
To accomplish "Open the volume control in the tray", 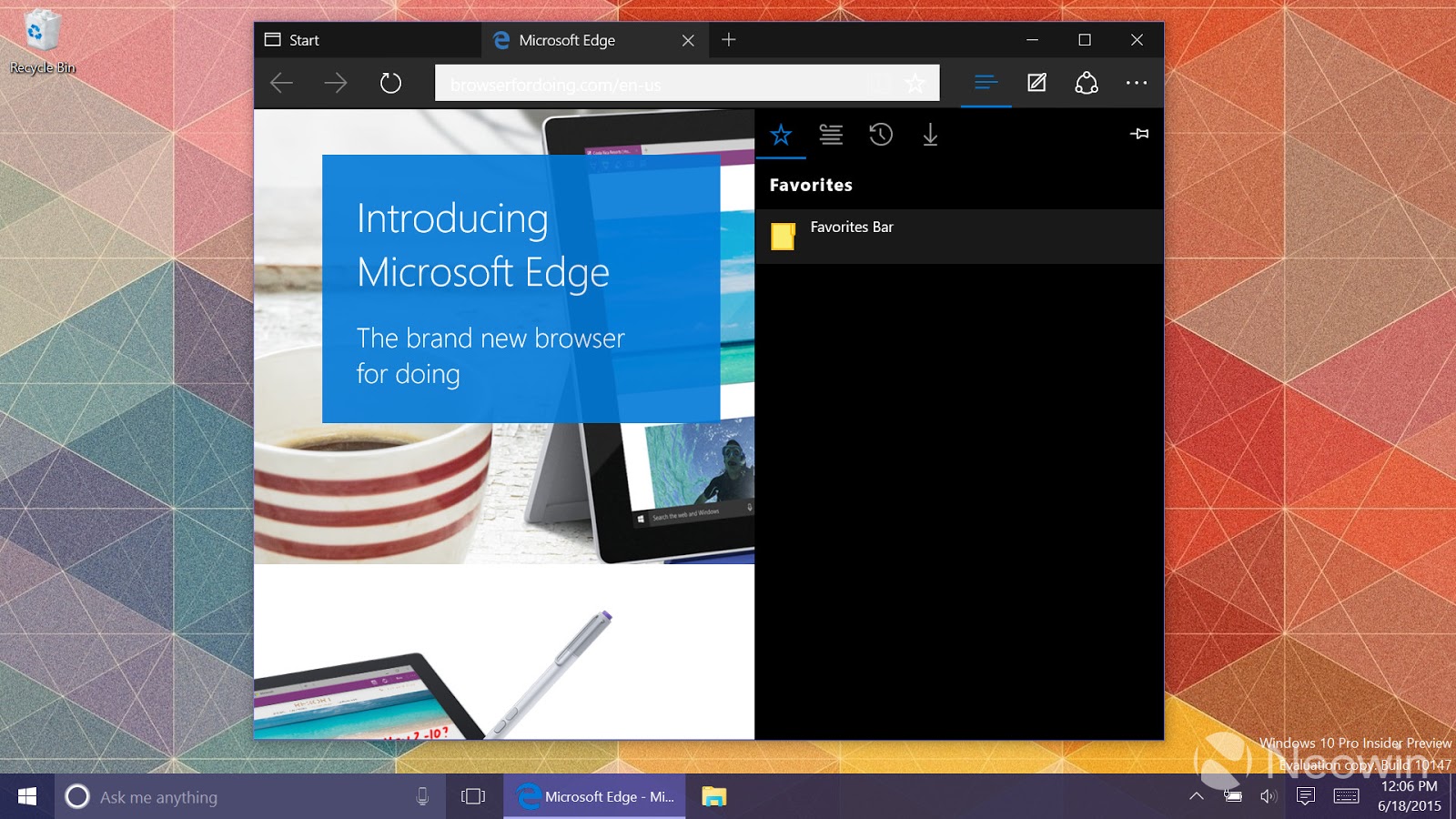I will (x=1269, y=797).
